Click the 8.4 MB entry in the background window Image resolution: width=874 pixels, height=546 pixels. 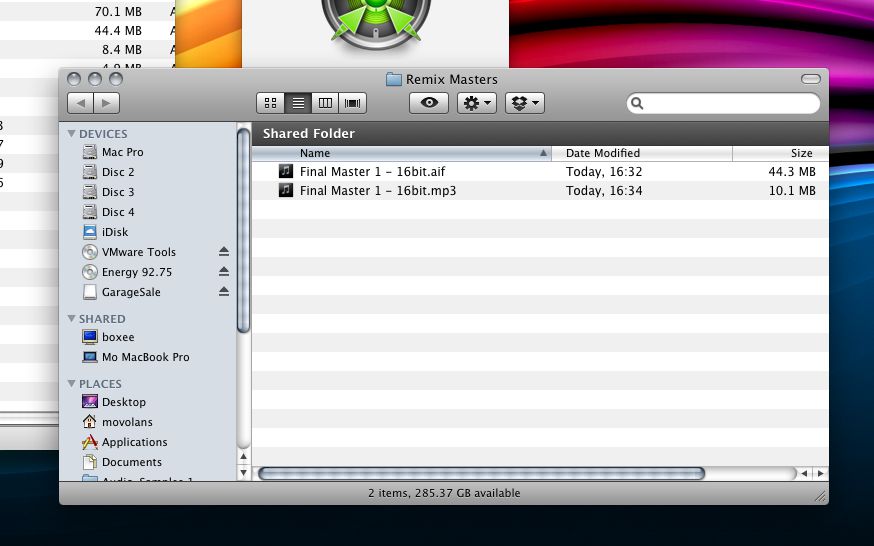tap(122, 50)
